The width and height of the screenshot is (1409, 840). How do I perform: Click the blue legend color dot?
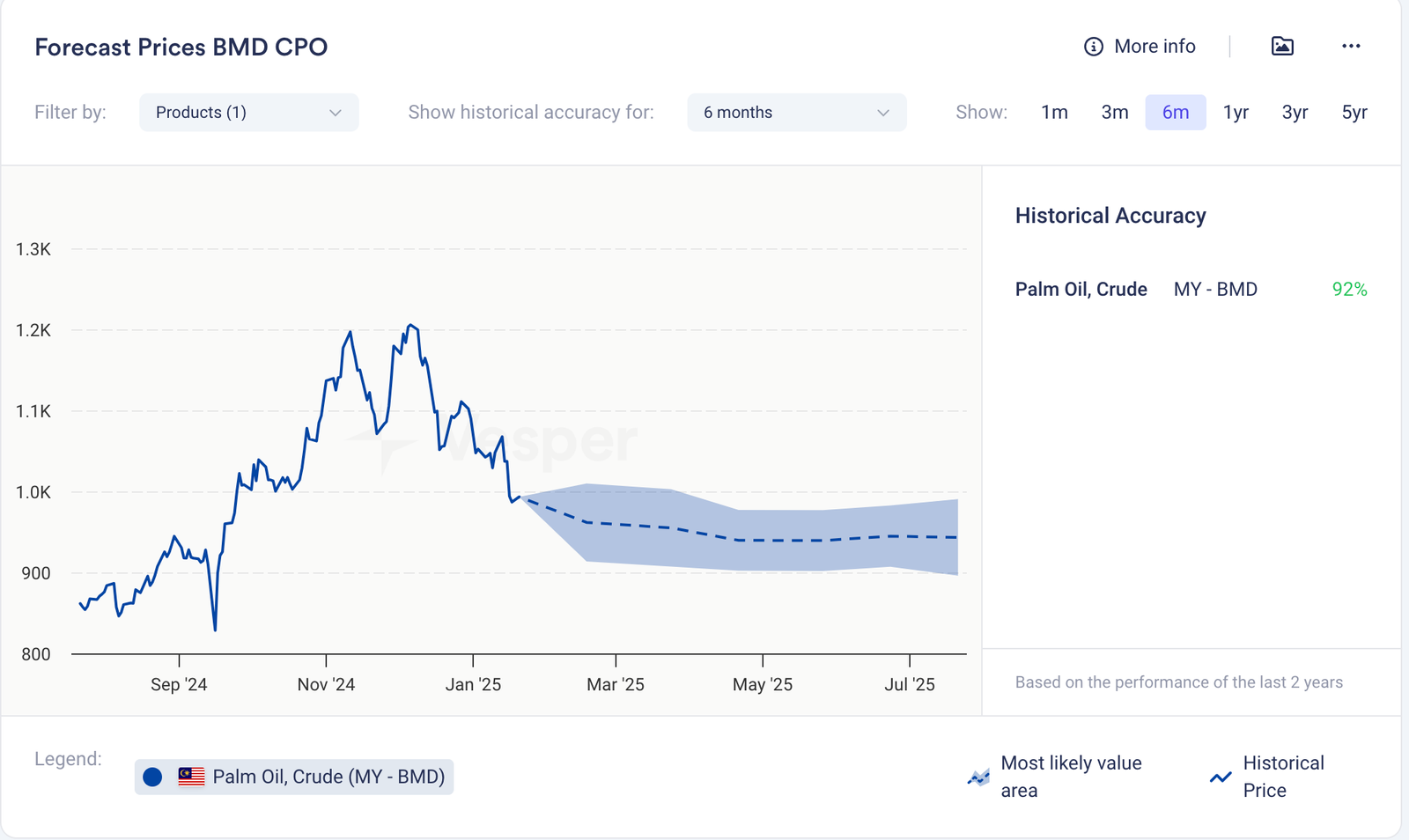[153, 777]
